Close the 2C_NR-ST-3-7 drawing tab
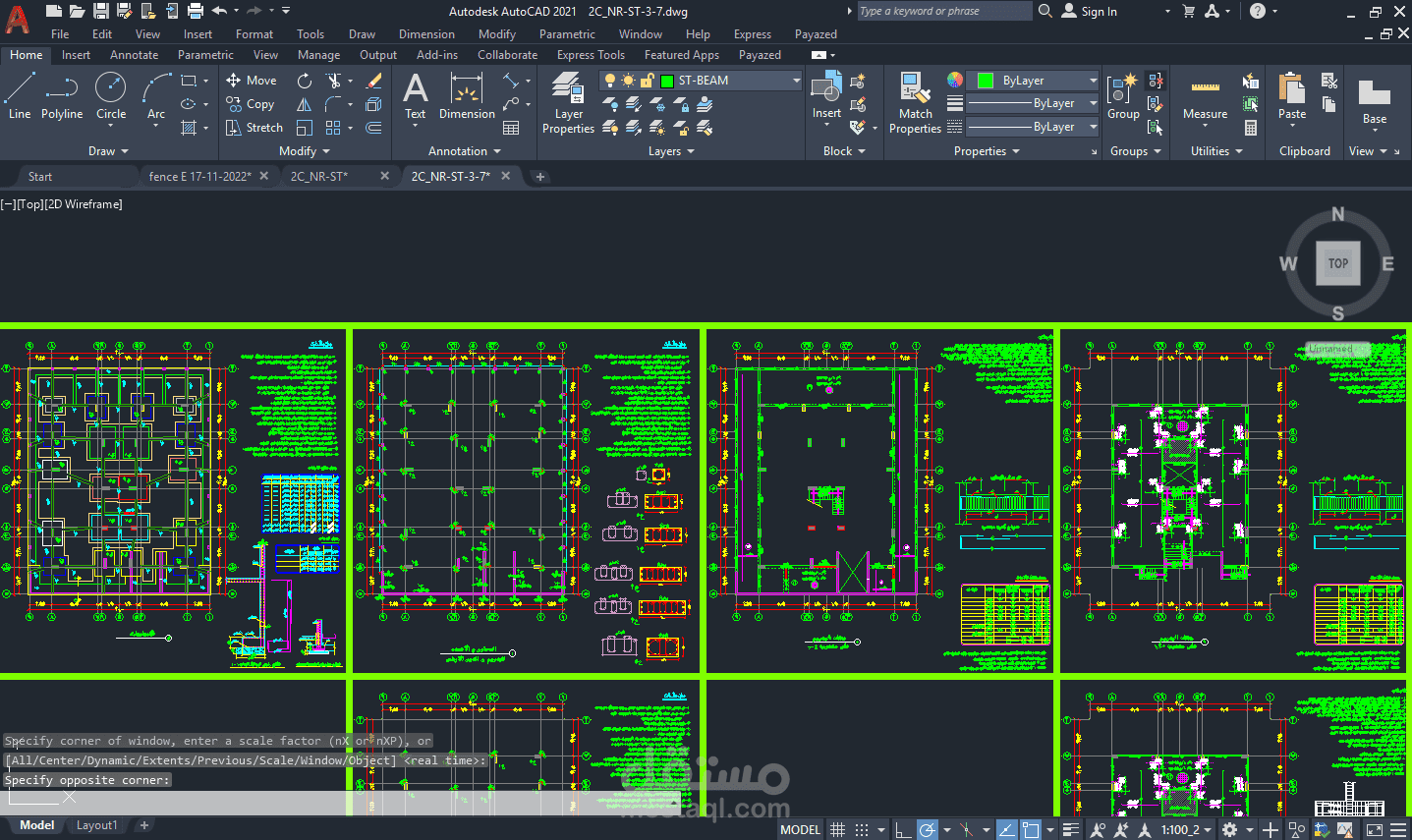 tap(505, 176)
